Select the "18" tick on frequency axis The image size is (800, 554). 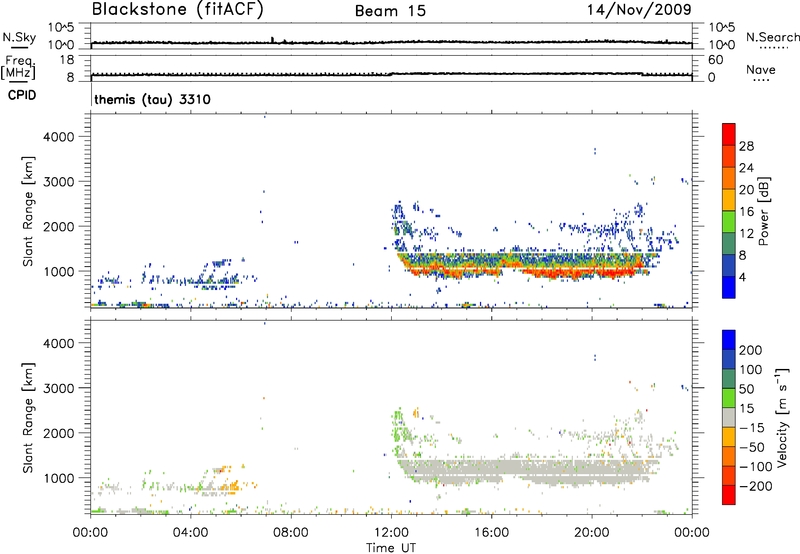click(67, 60)
